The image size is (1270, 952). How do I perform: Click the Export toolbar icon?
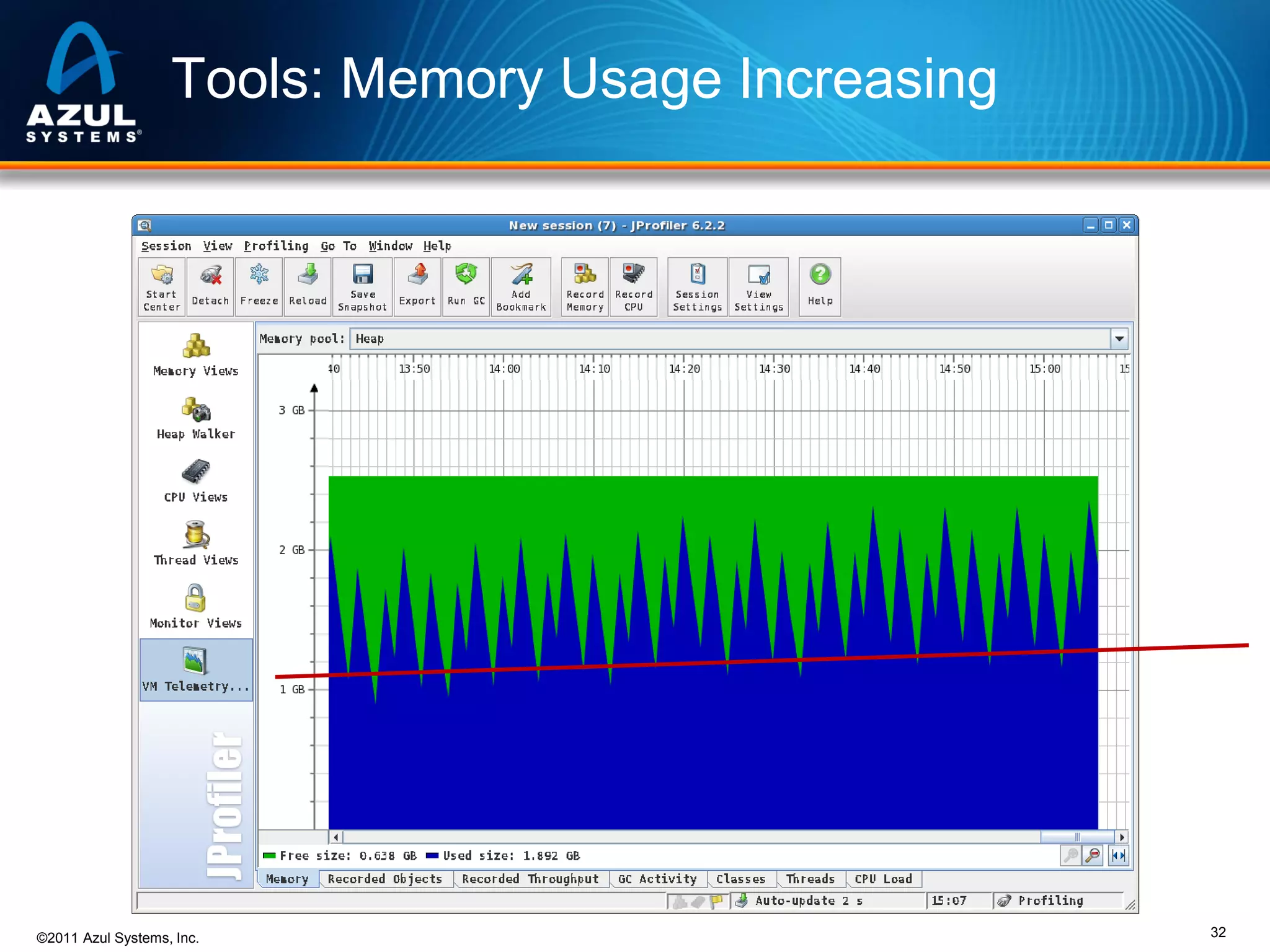pyautogui.click(x=417, y=287)
